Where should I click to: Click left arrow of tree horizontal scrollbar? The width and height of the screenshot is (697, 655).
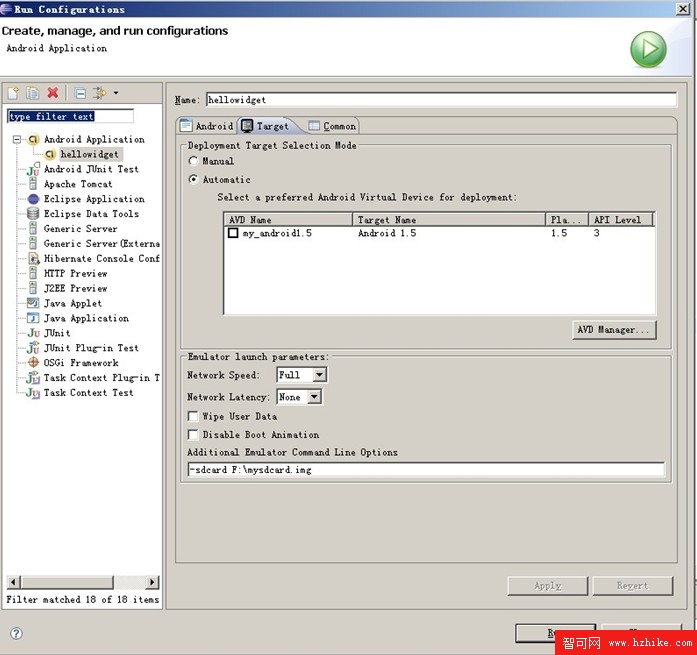pyautogui.click(x=13, y=582)
